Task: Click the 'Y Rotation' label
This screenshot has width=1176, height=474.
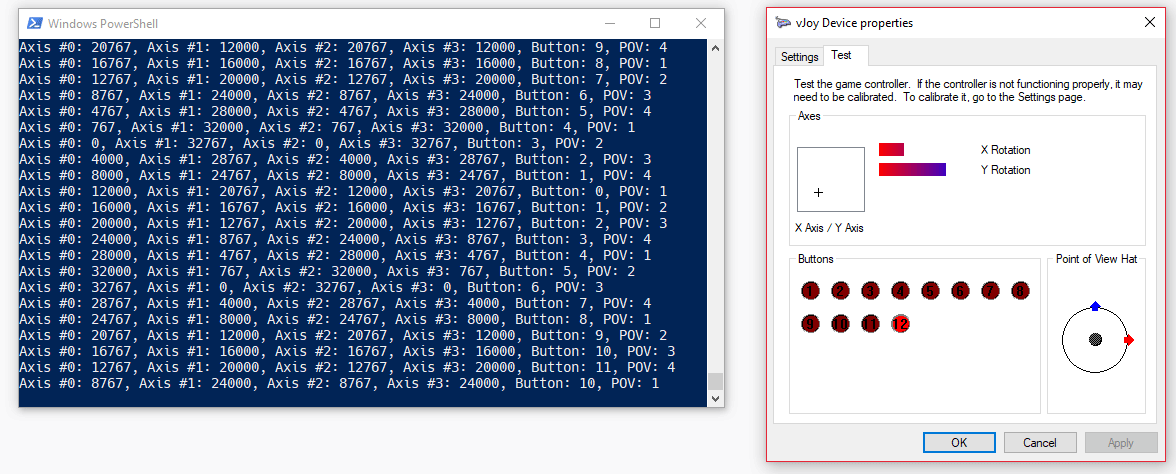Action: coord(1005,170)
